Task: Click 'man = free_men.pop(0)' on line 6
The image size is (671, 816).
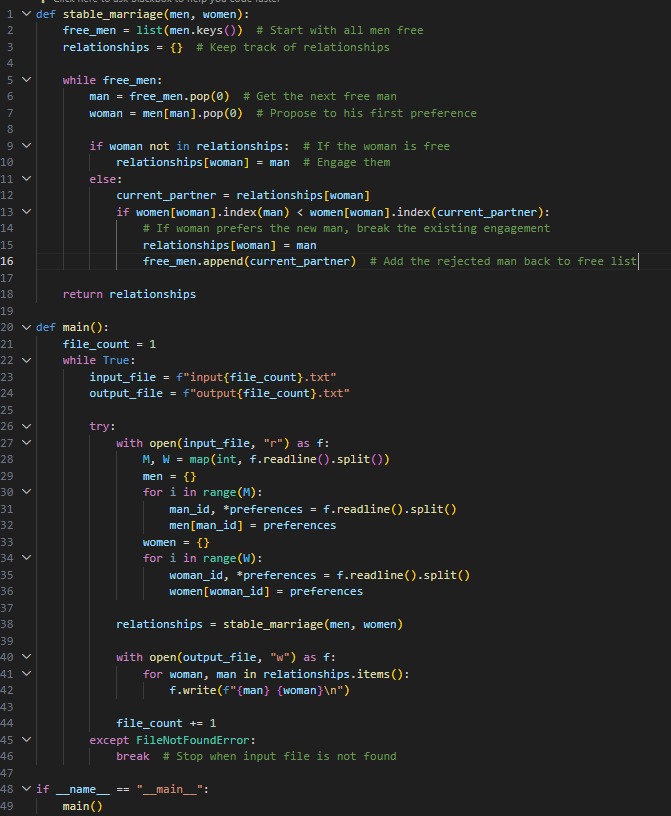Action: pos(159,96)
